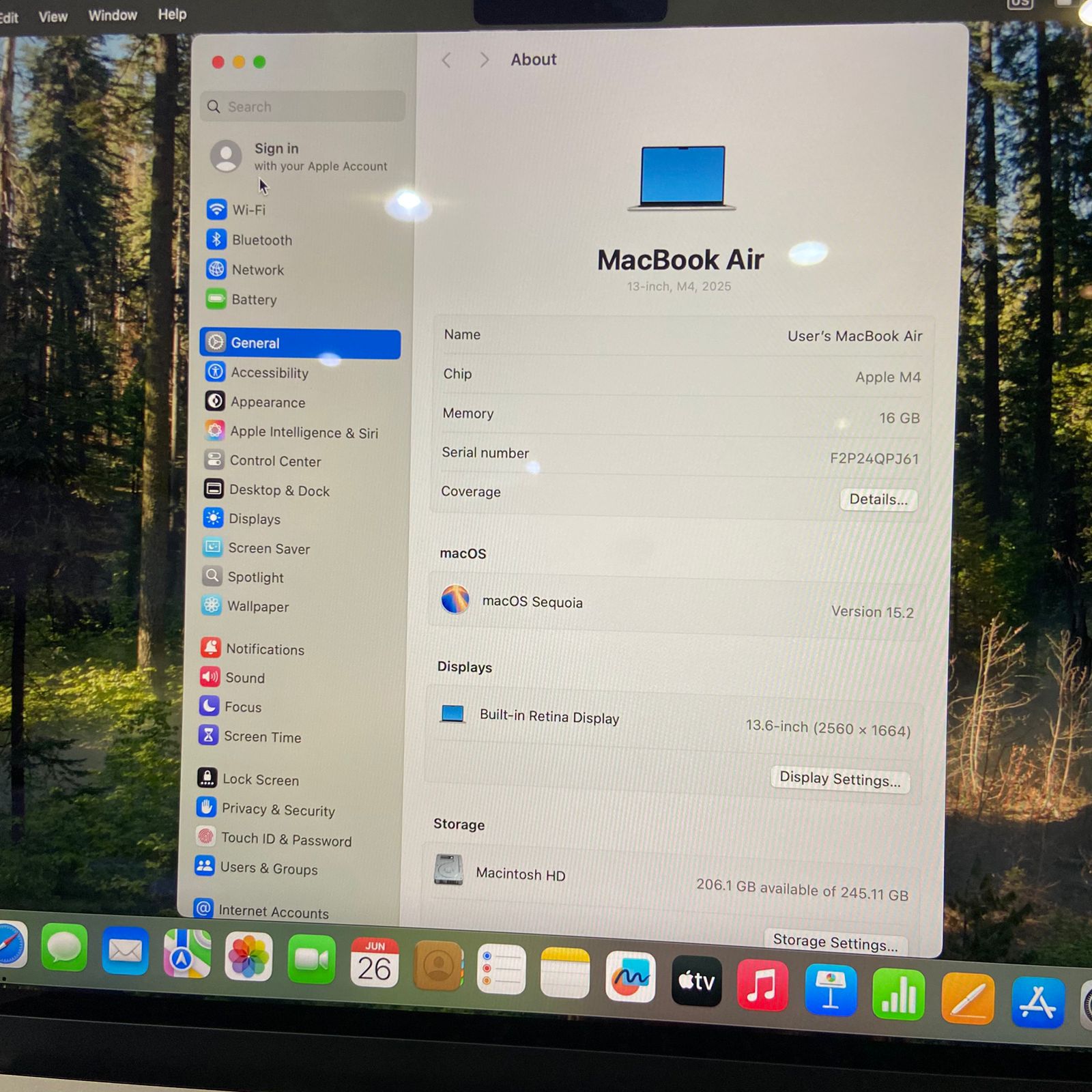Open Storage Settings button
Screen dimensions: 1092x1092
pos(835,943)
